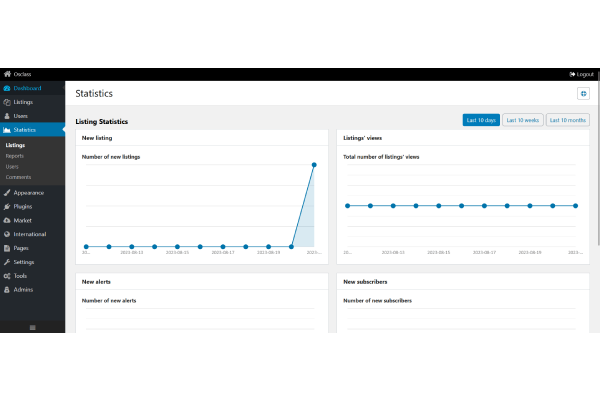Open Users statistics submenu item
This screenshot has width=600, height=400.
(13, 167)
